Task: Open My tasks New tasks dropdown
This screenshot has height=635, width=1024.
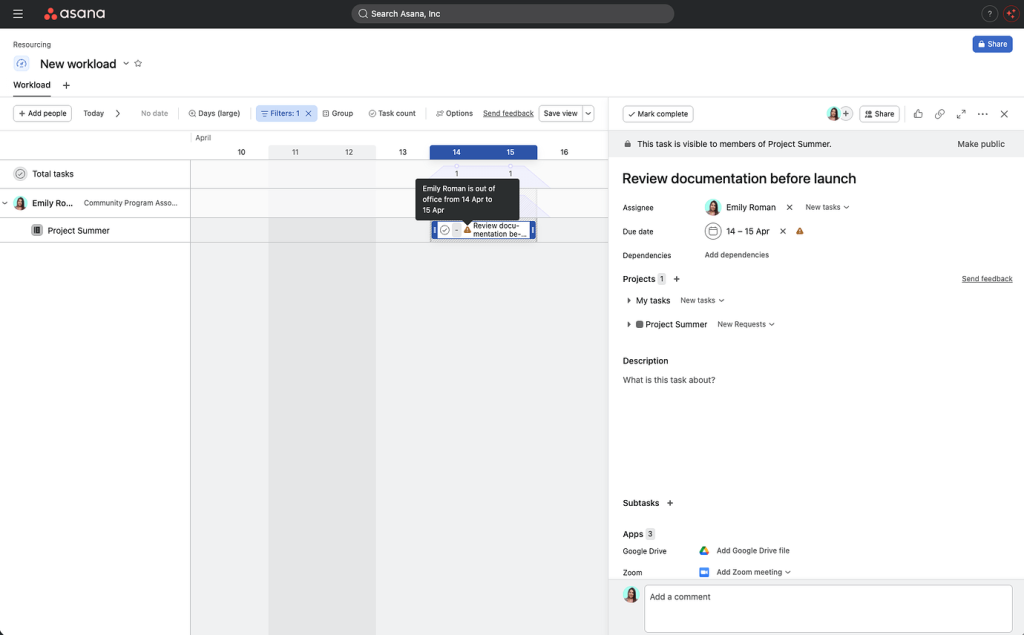Action: 702,301
